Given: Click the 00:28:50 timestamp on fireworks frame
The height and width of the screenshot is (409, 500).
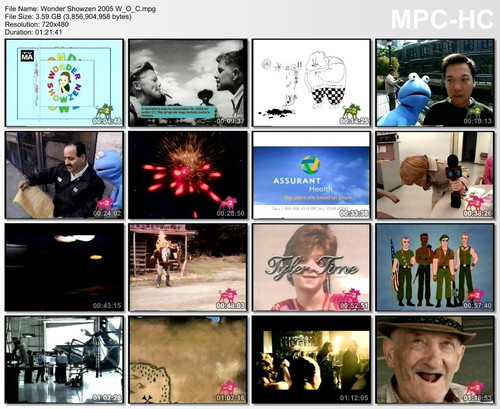Looking at the screenshot, I should [x=230, y=213].
